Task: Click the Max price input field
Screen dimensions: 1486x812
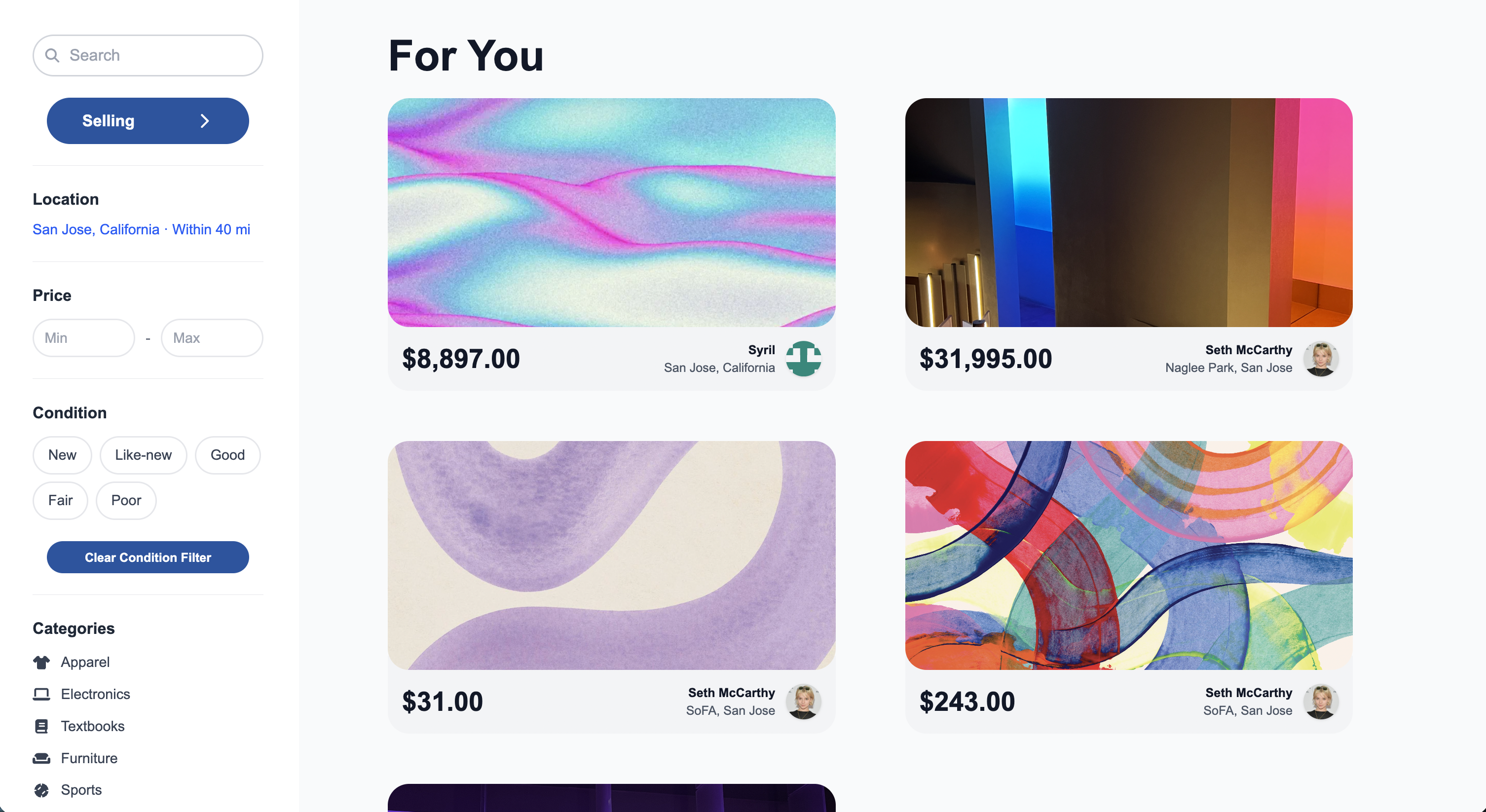Action: tap(212, 338)
